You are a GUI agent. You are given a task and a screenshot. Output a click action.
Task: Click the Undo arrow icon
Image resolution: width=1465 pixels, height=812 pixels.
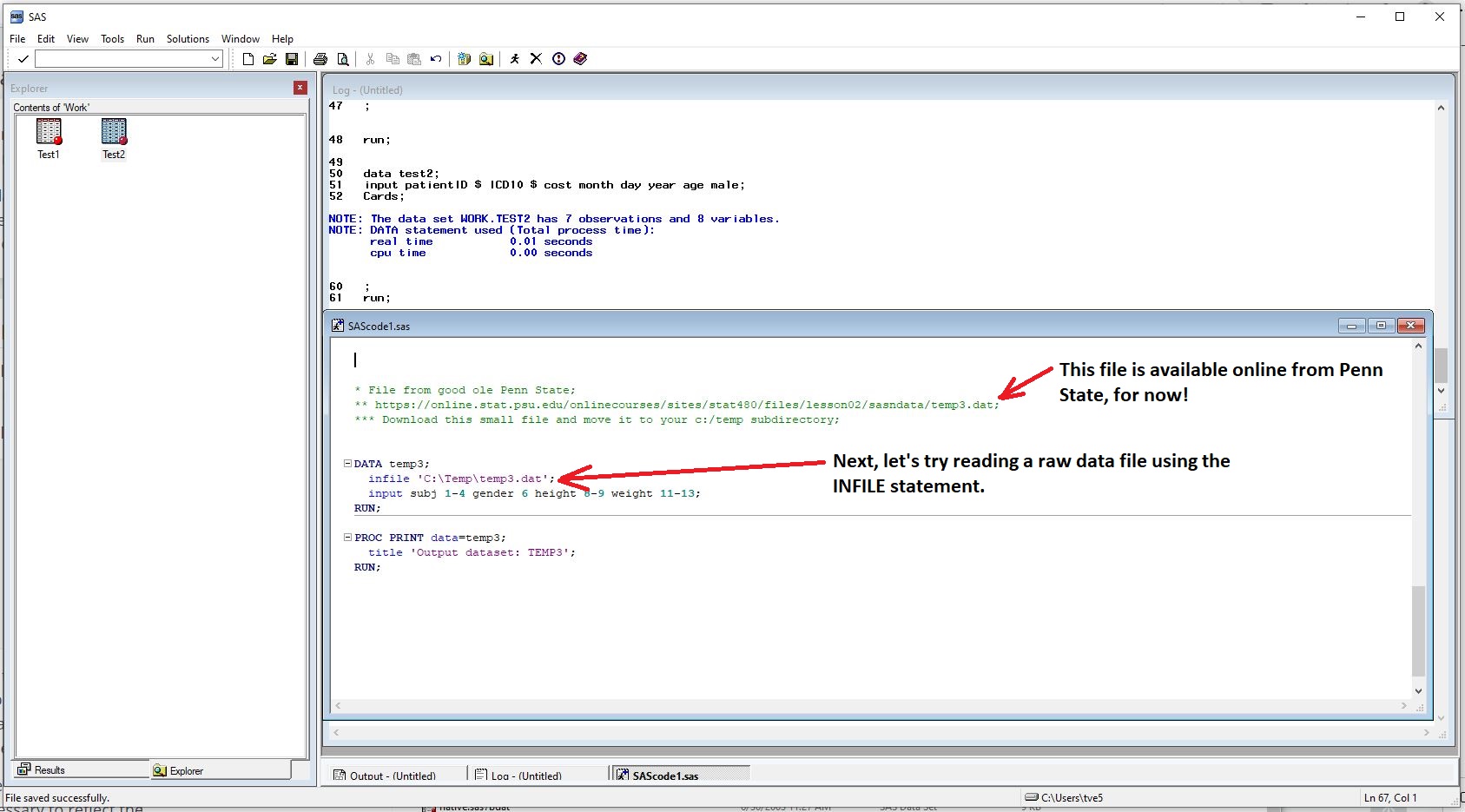[x=436, y=59]
